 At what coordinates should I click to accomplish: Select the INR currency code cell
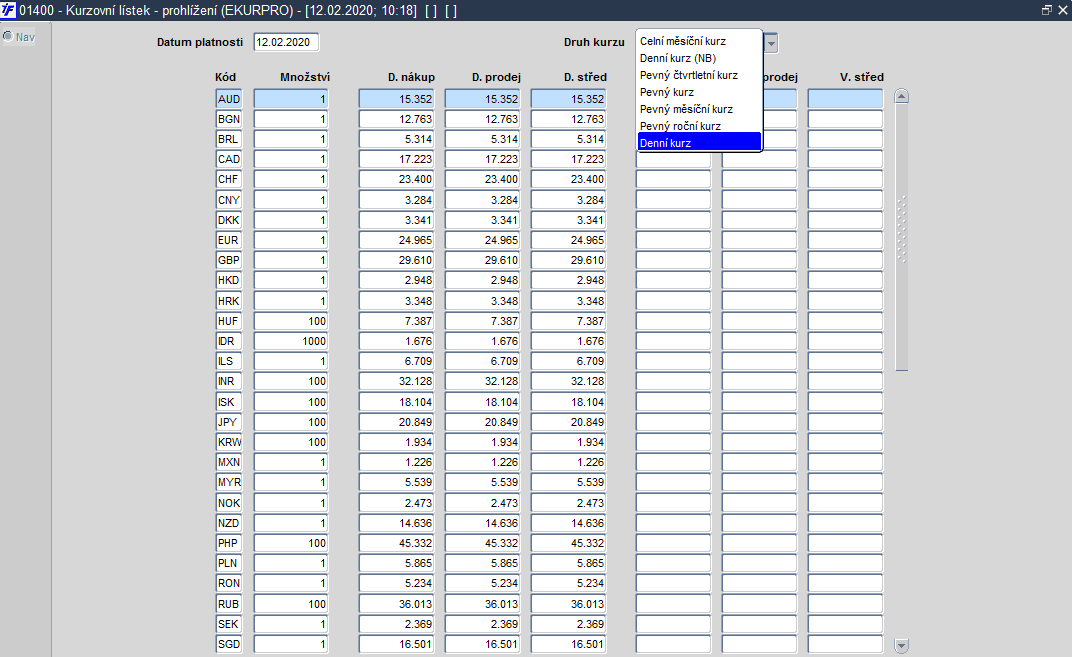pyautogui.click(x=228, y=381)
